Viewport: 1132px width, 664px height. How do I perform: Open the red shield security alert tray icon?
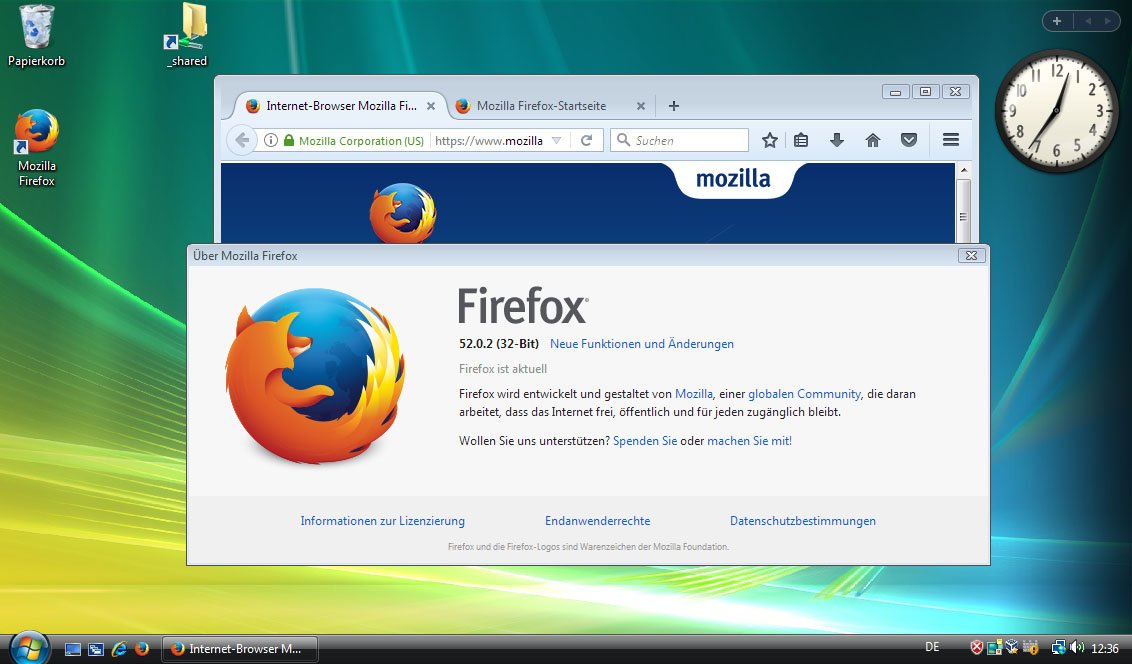point(976,647)
